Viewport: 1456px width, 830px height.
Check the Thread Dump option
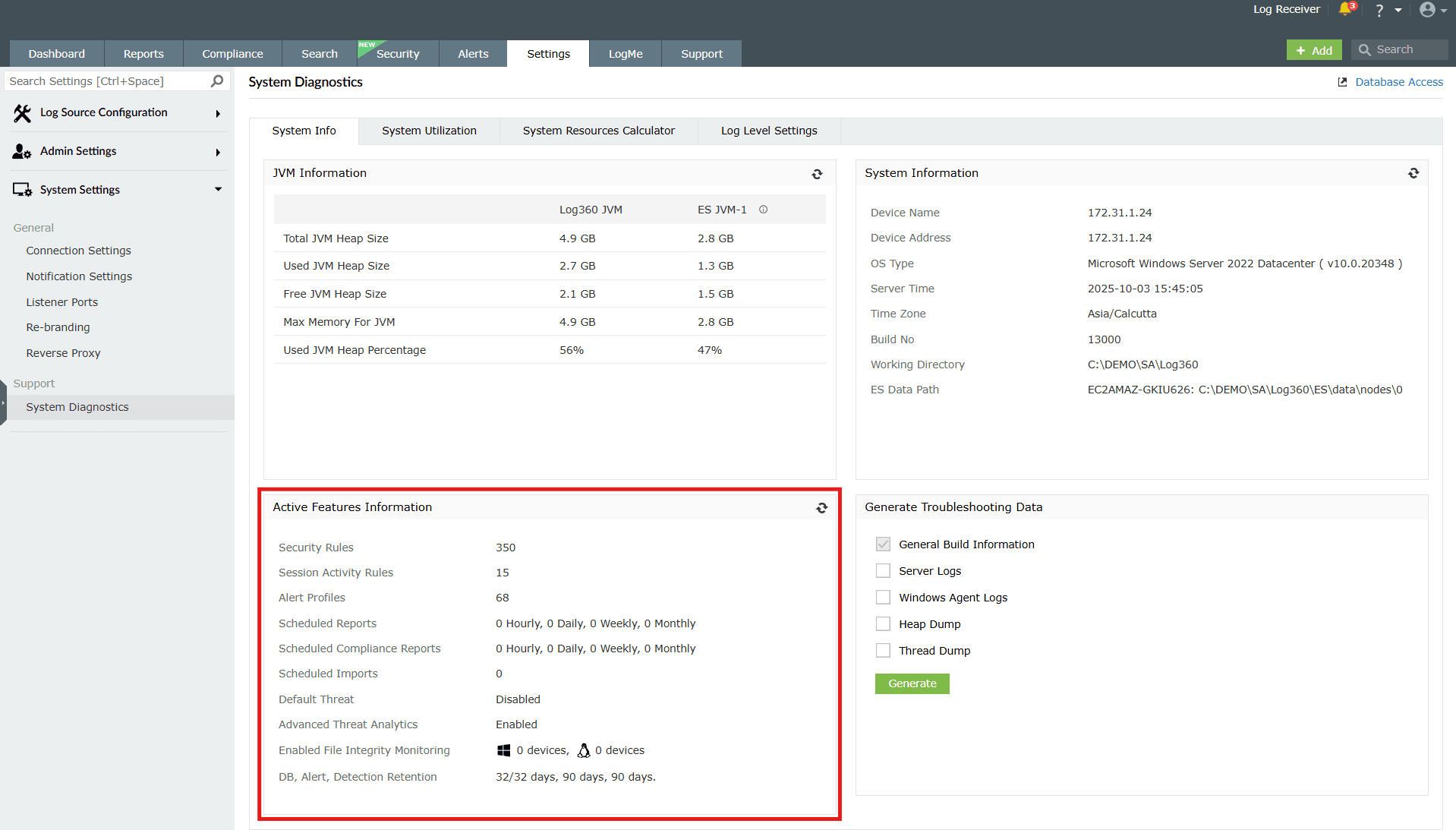click(883, 651)
